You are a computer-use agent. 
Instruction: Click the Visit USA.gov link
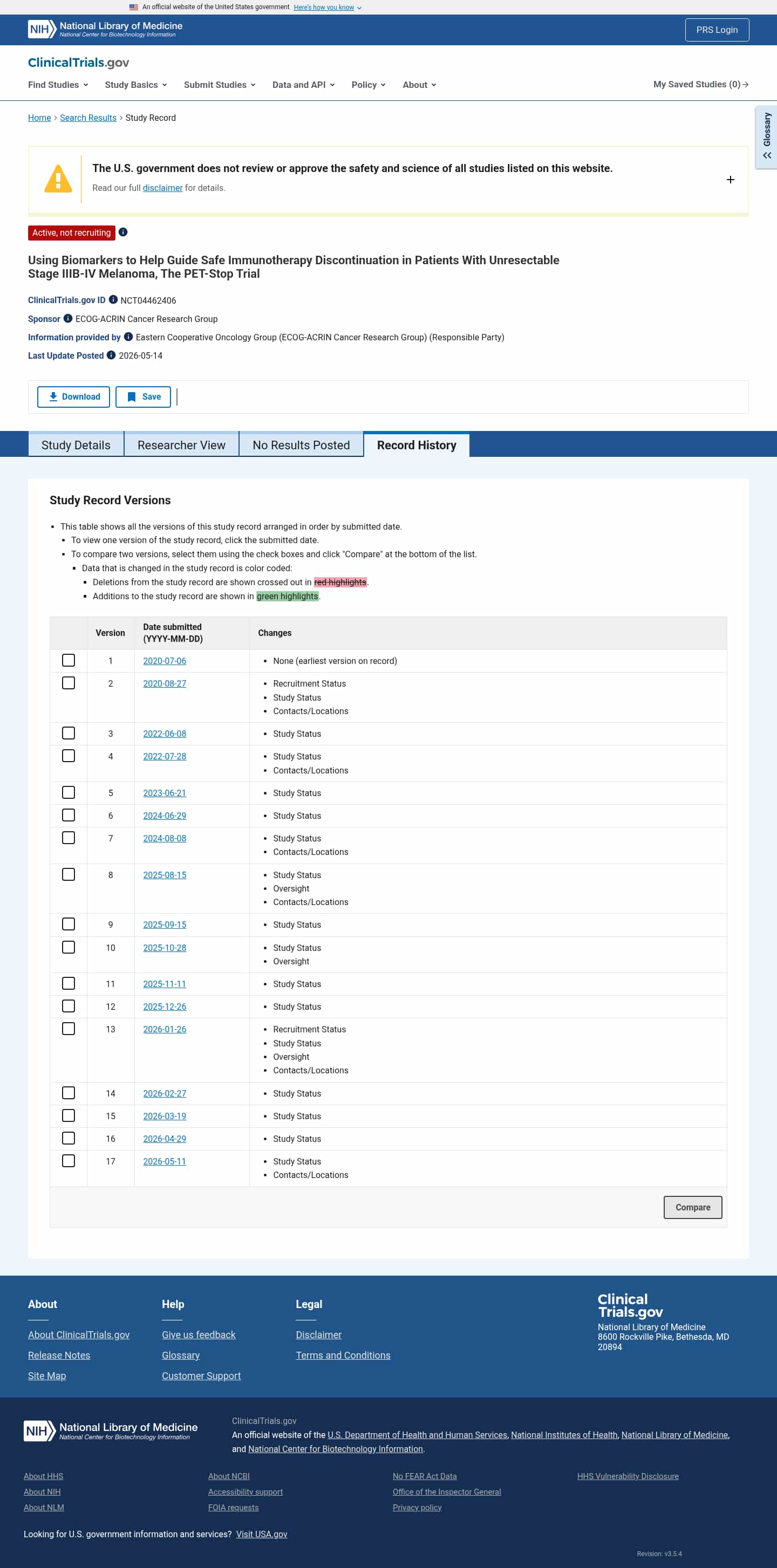pos(262,1534)
